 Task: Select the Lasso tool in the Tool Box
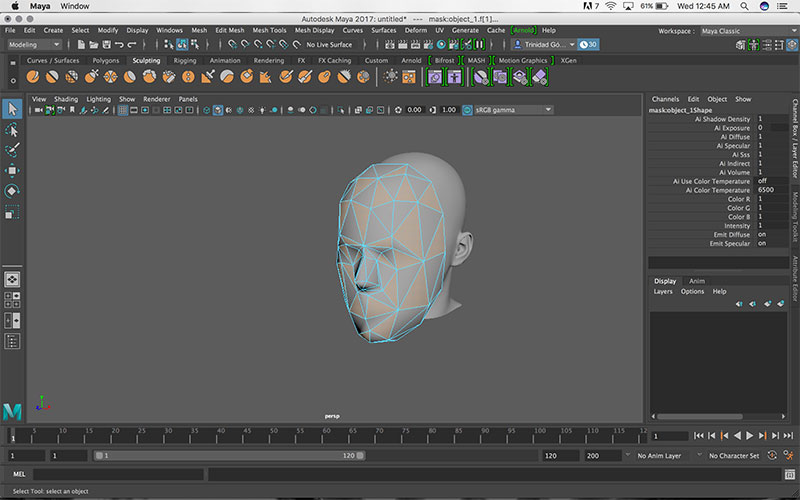click(12, 130)
